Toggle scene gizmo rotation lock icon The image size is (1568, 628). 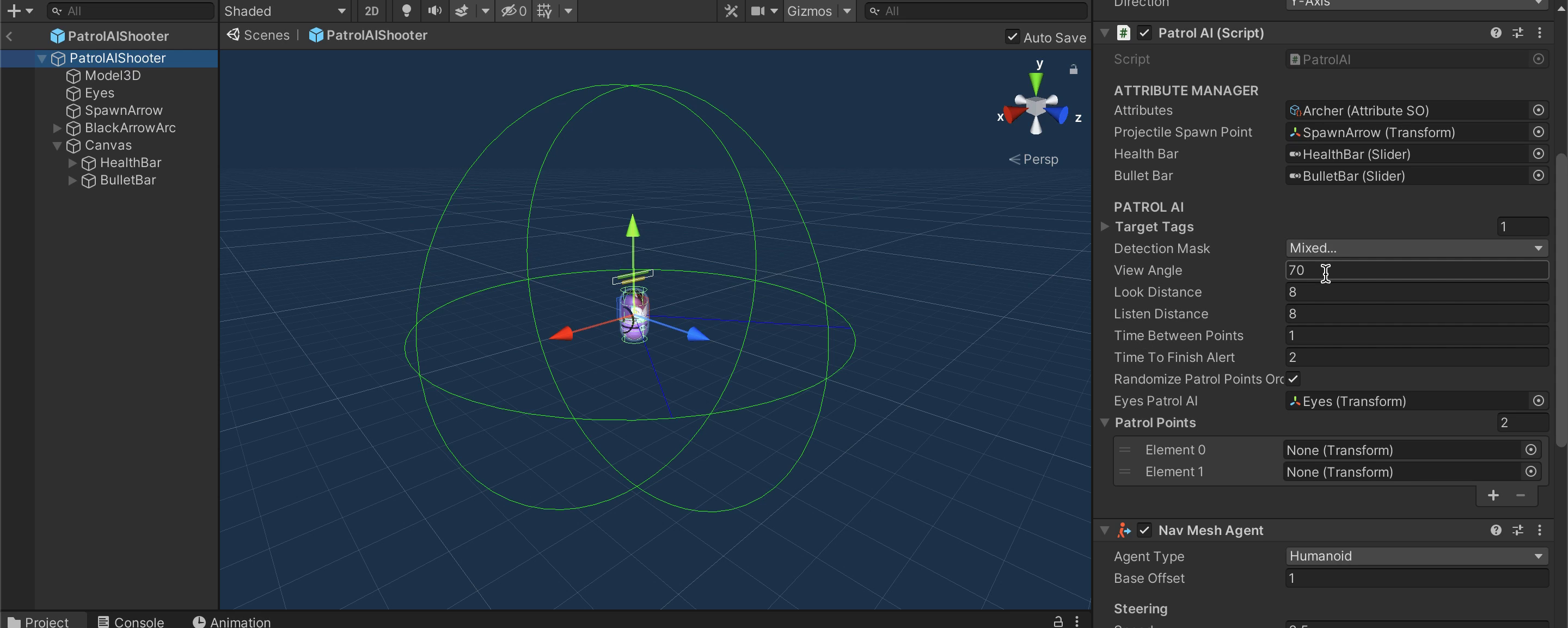1073,70
